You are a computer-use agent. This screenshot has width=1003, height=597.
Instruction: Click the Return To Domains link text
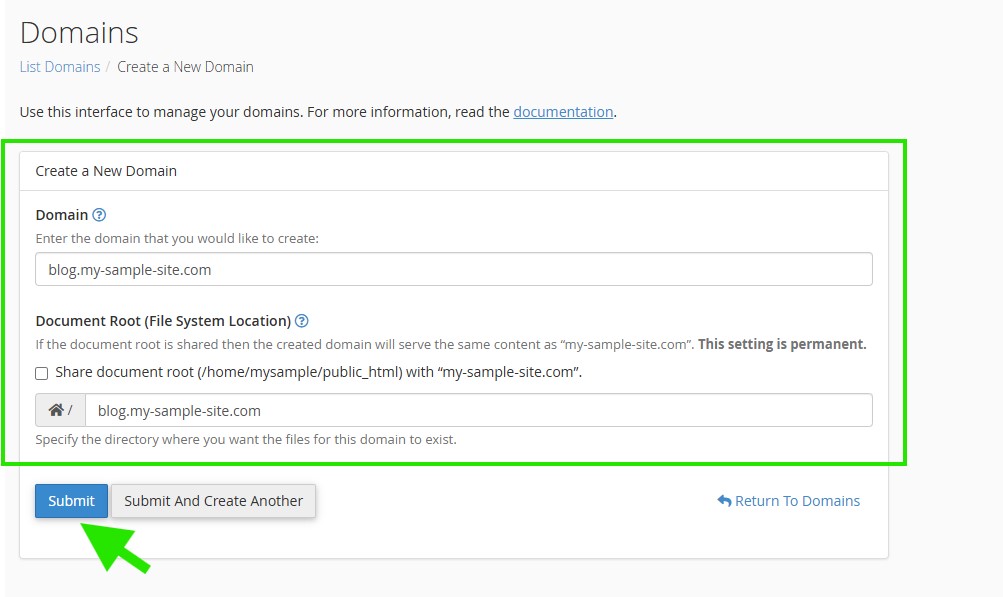797,501
